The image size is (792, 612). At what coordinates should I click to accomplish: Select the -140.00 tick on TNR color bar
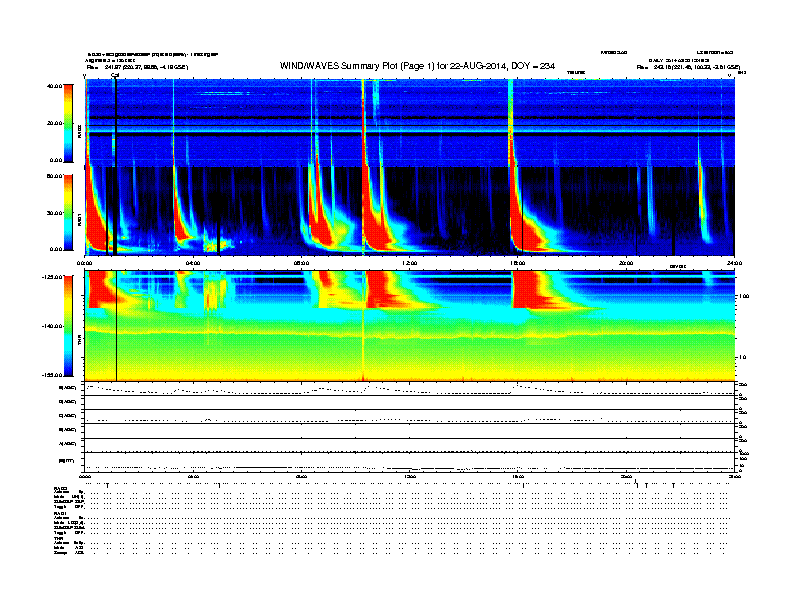pyautogui.click(x=53, y=326)
